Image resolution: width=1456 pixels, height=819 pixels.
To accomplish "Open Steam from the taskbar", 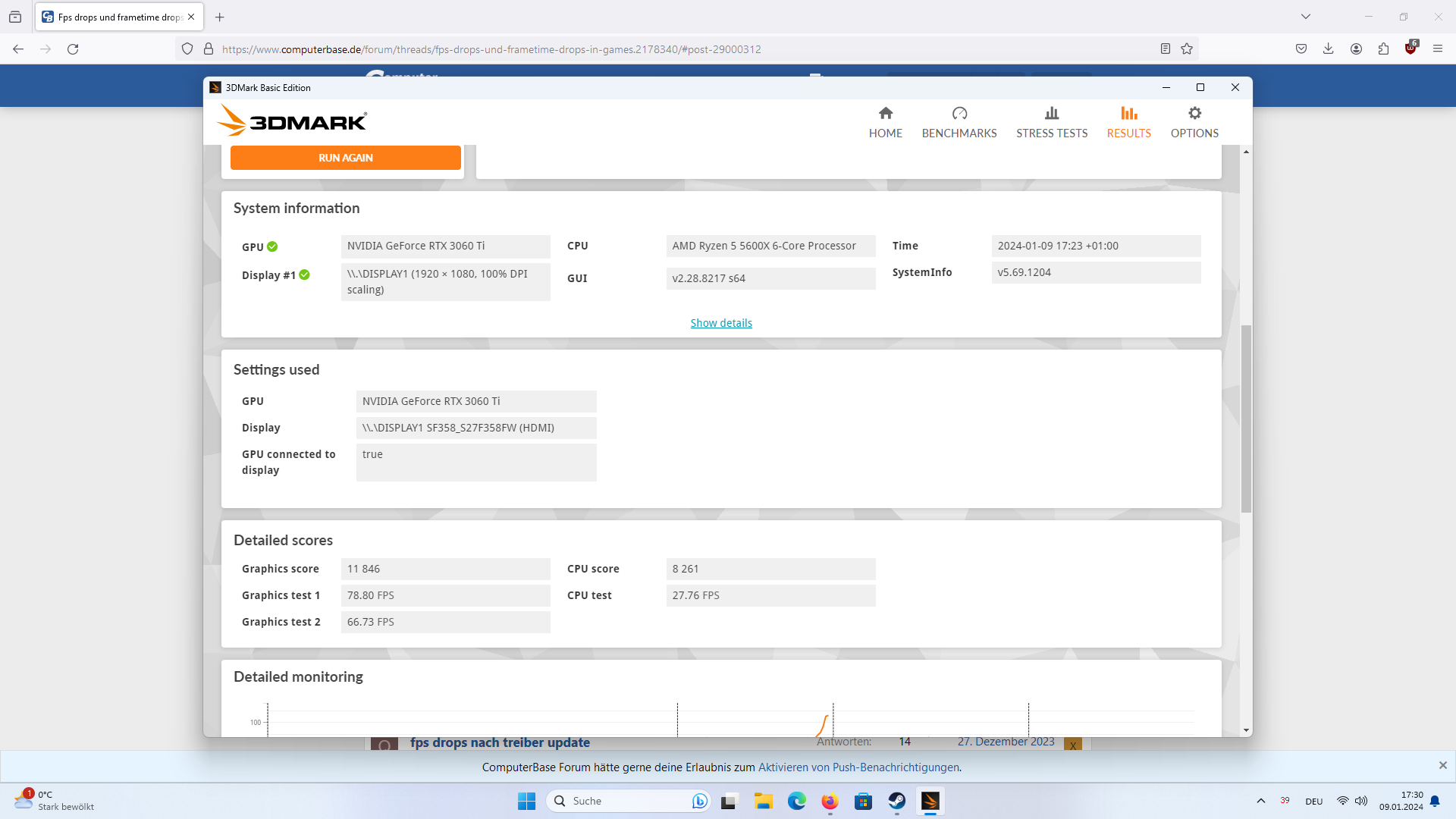I will pos(896,801).
